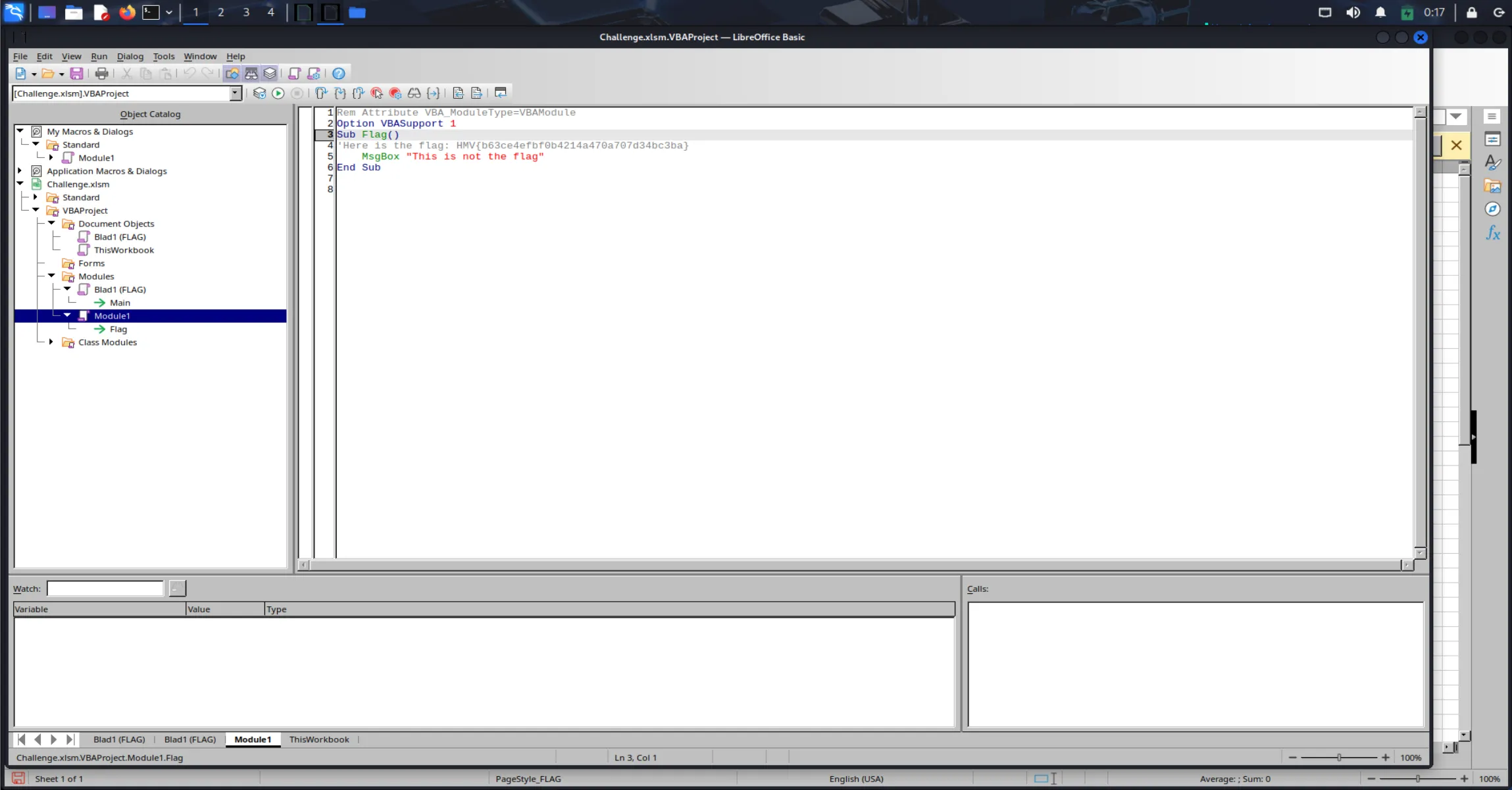Switch to the ThisWorkbook module tab
This screenshot has width=1512, height=790.
(x=319, y=739)
